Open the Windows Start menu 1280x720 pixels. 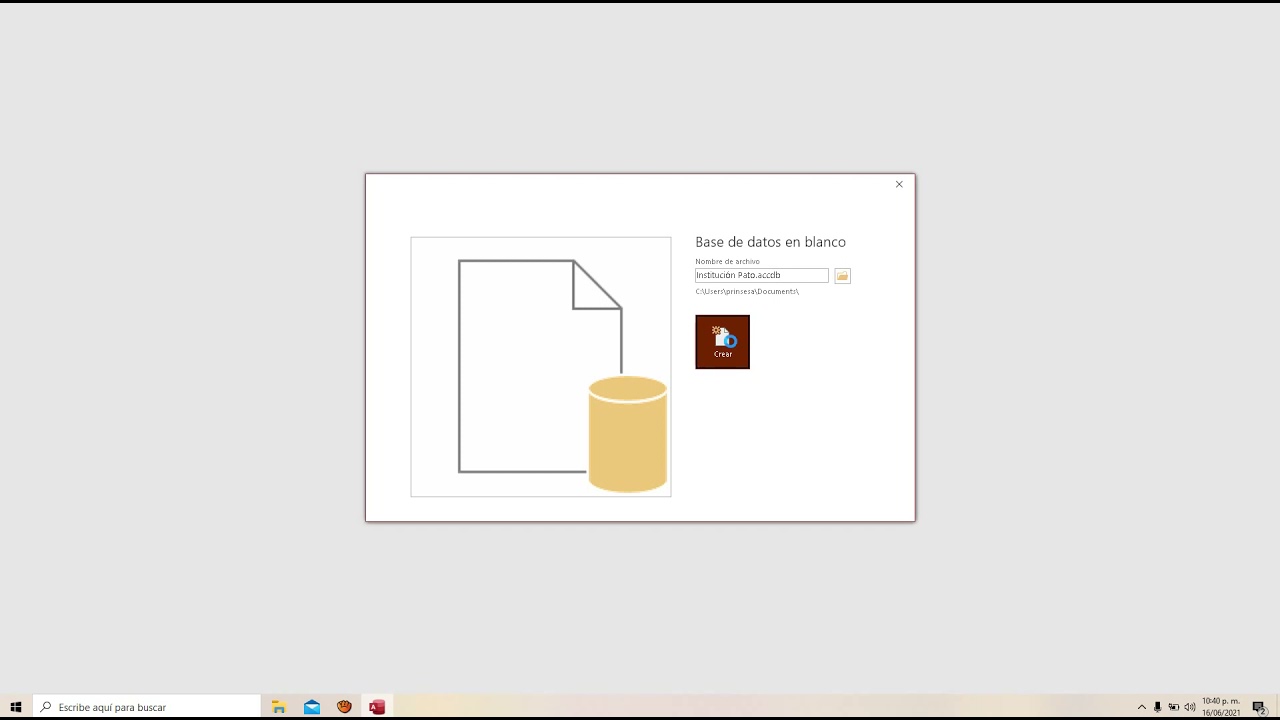pos(16,707)
